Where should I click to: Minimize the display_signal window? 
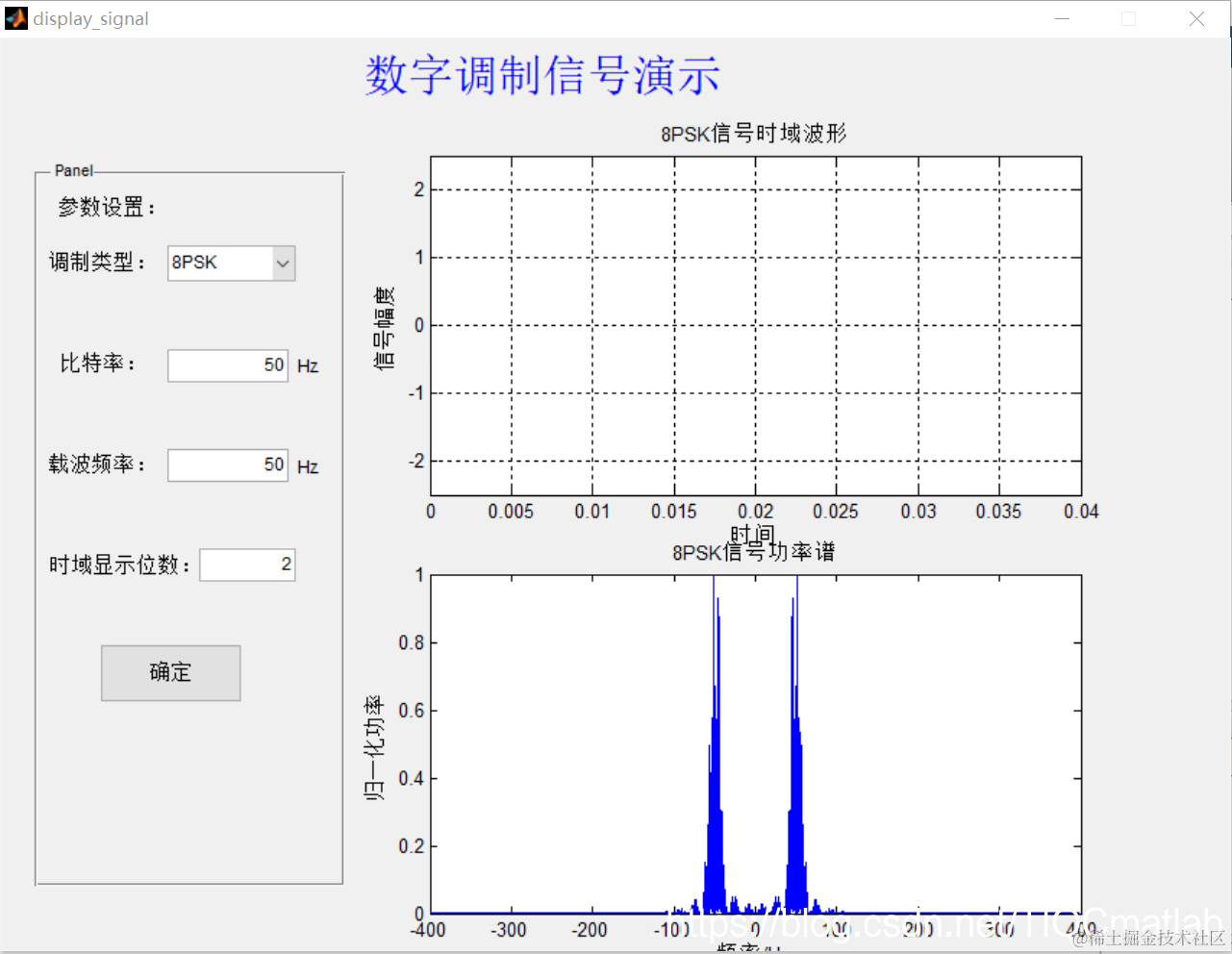1063,19
